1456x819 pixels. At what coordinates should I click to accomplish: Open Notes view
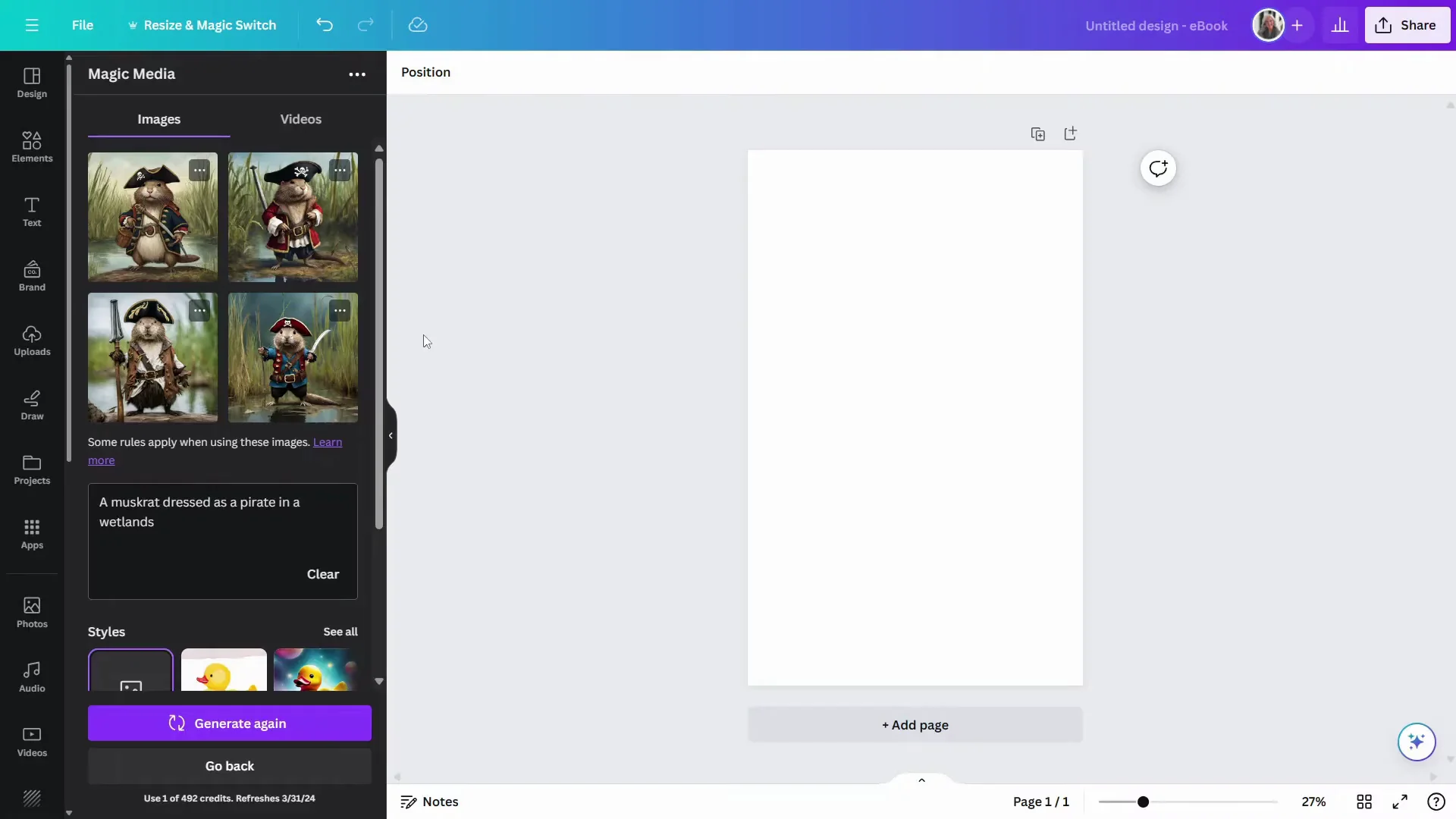(429, 802)
